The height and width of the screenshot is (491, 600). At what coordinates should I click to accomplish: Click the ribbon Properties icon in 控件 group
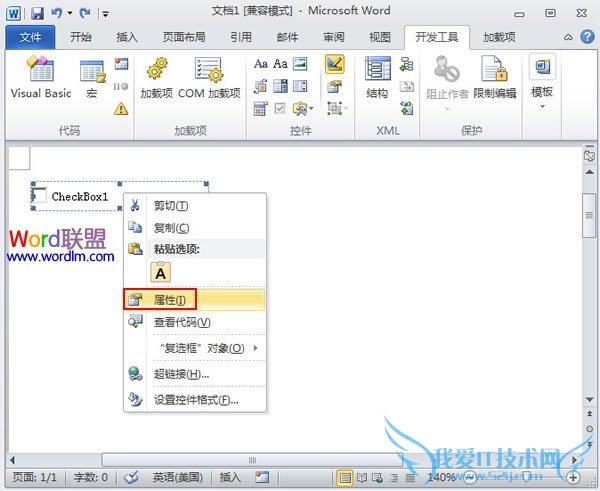coord(334,87)
